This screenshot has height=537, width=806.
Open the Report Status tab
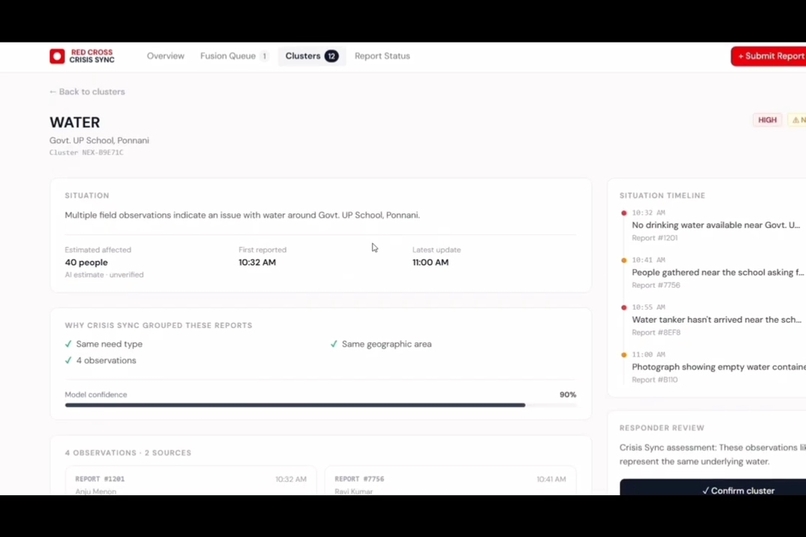382,56
